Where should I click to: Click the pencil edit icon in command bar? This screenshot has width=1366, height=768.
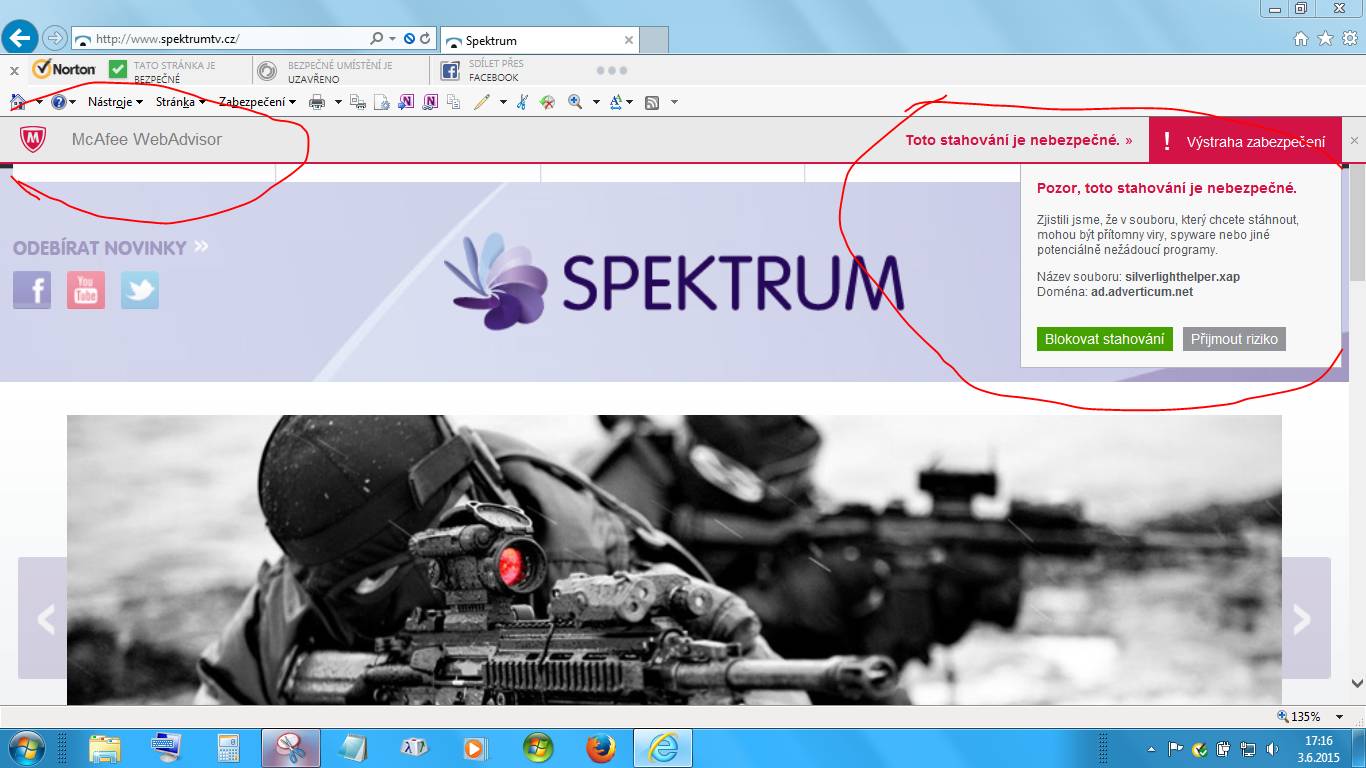(482, 102)
